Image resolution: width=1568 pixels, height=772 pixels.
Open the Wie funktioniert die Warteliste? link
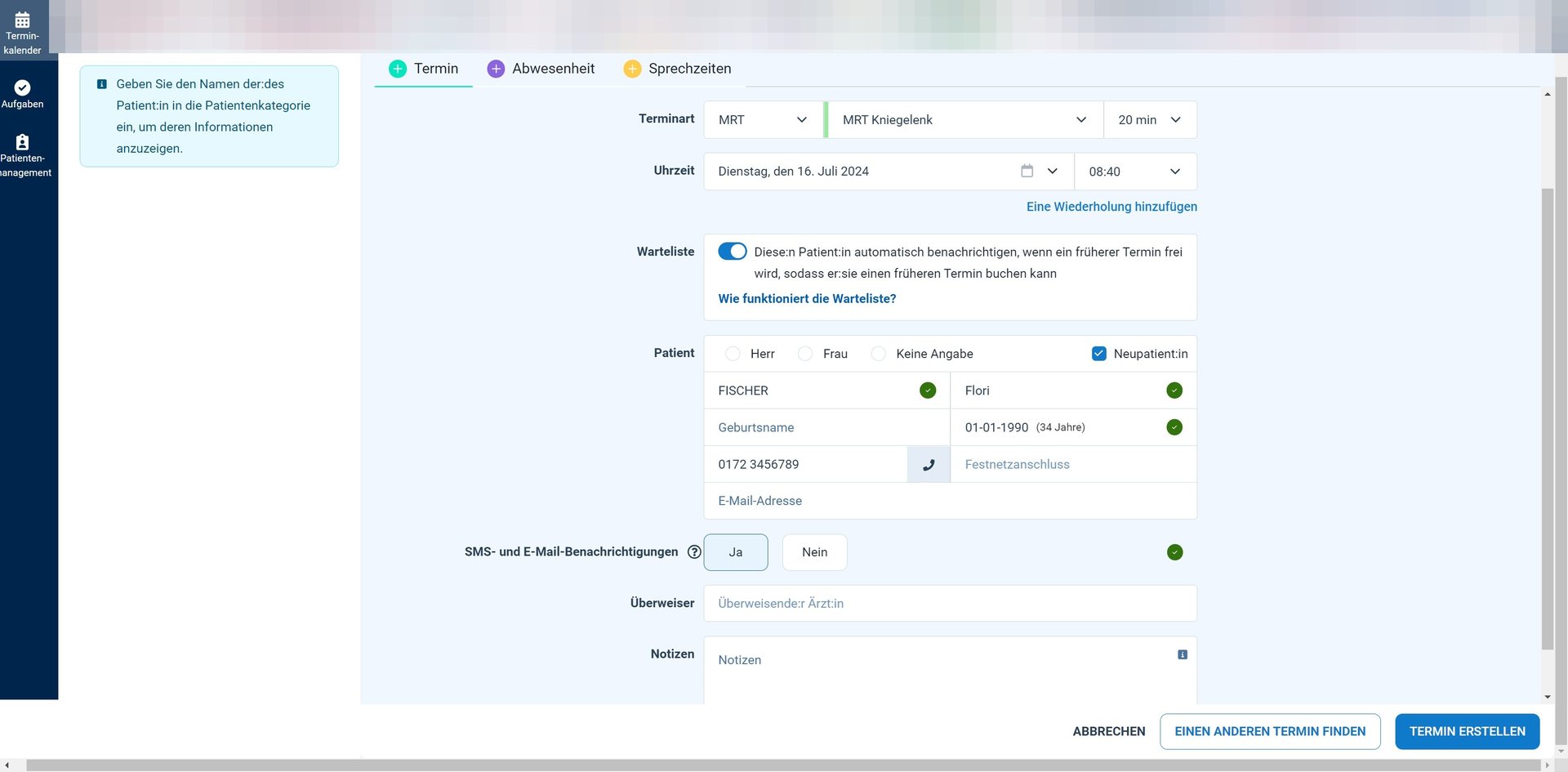point(807,299)
